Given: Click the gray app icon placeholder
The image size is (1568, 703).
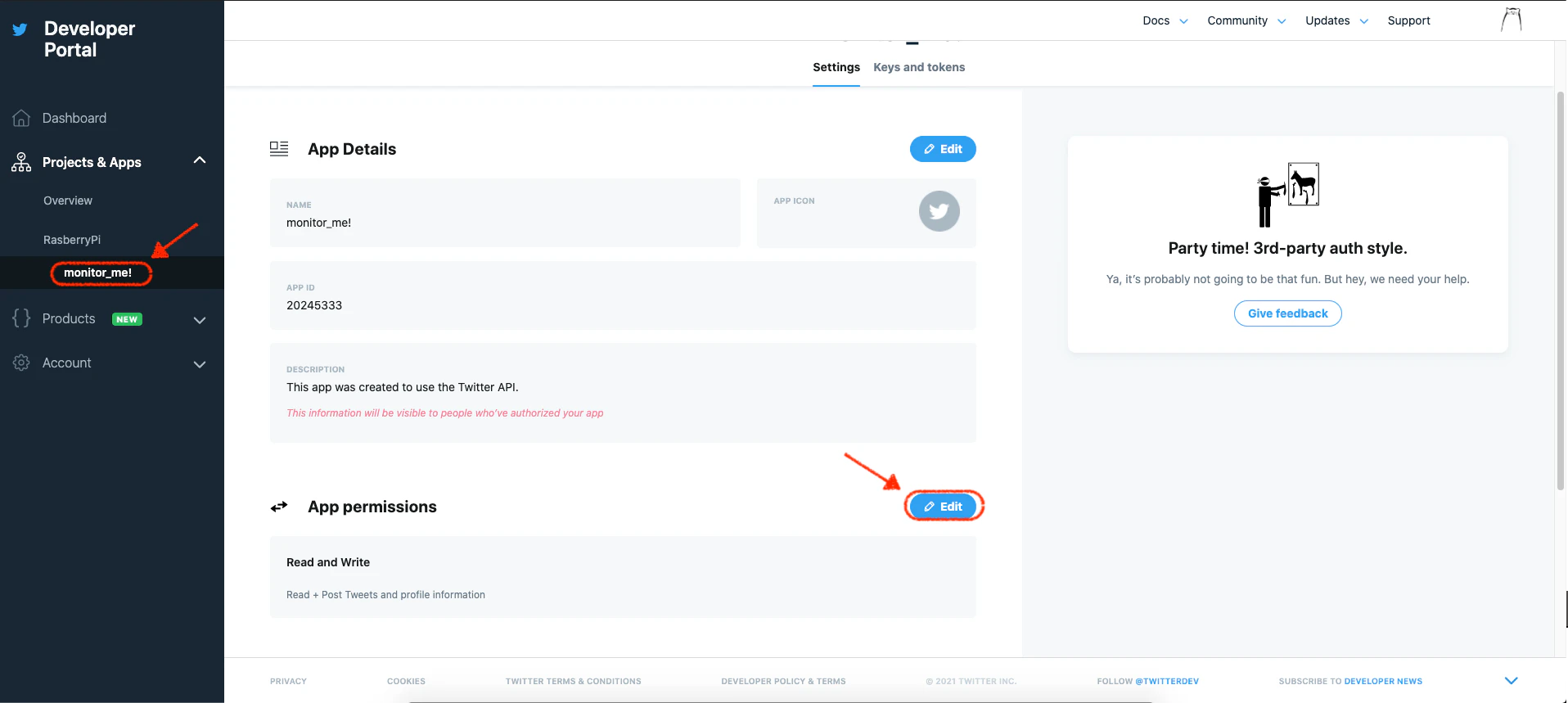Looking at the screenshot, I should coord(939,211).
